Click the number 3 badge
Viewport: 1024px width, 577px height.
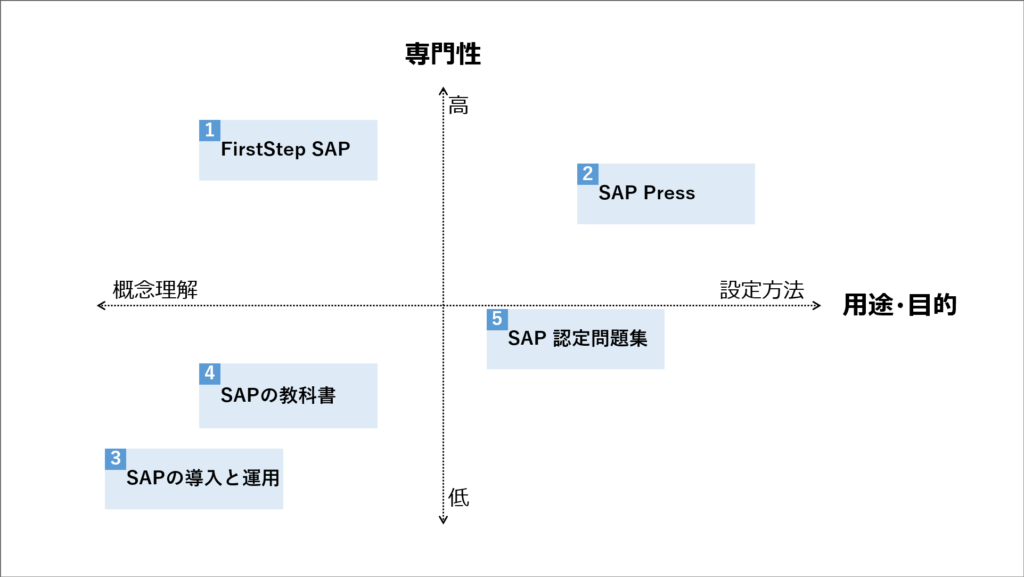tap(116, 459)
